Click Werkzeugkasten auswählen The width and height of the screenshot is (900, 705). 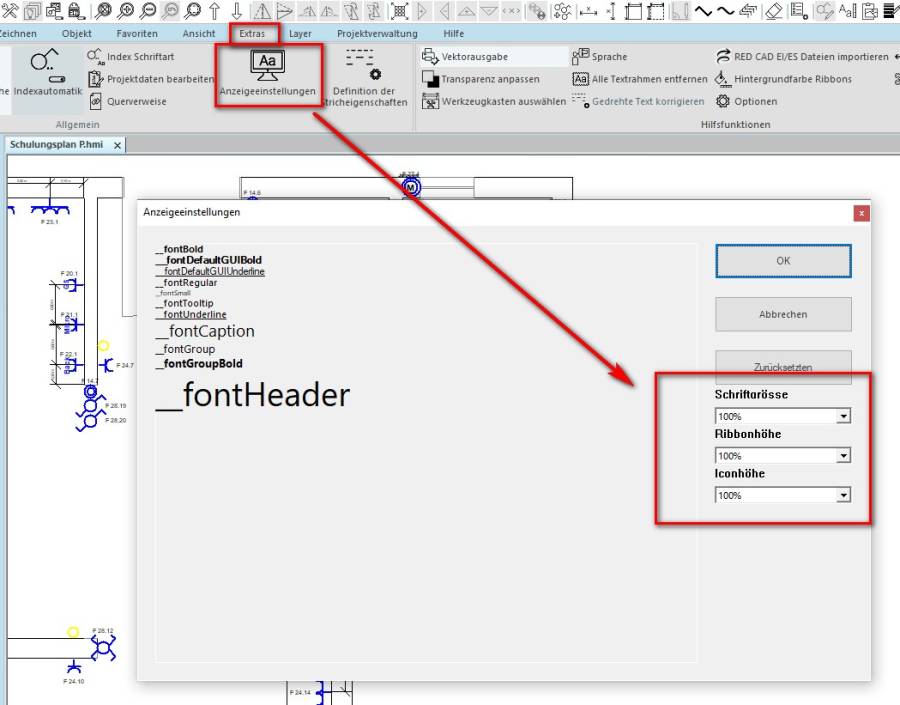coord(430,101)
